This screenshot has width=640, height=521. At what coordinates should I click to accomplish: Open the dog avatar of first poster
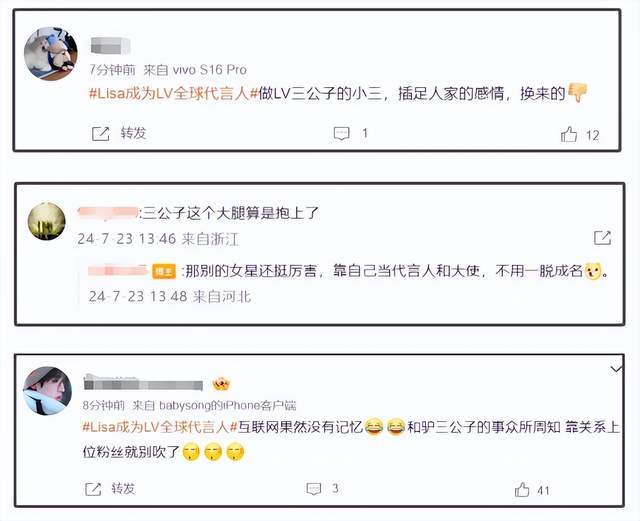point(51,54)
